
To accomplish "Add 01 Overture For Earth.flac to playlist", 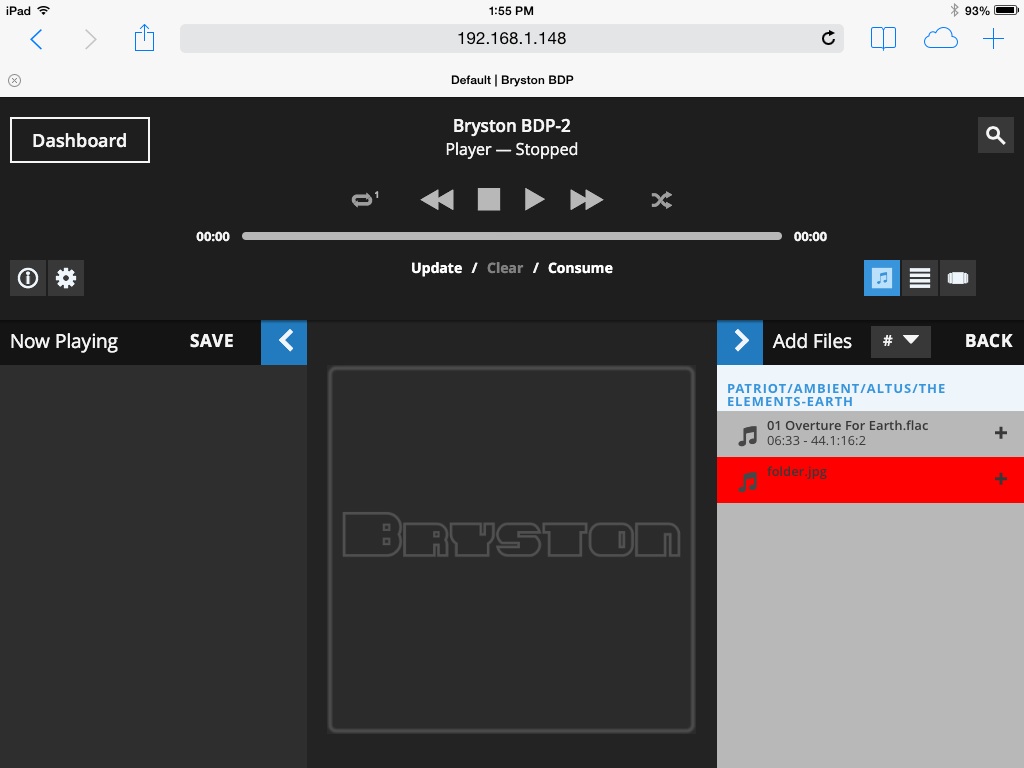I will coord(1000,433).
